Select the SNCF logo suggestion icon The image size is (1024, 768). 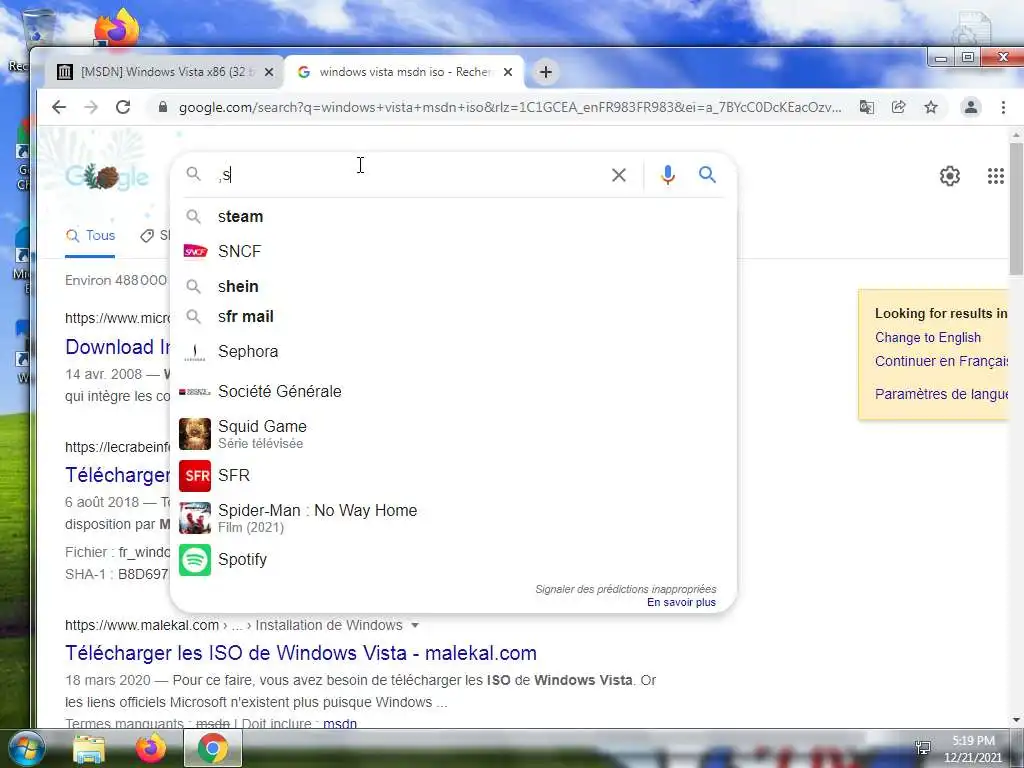[x=195, y=251]
